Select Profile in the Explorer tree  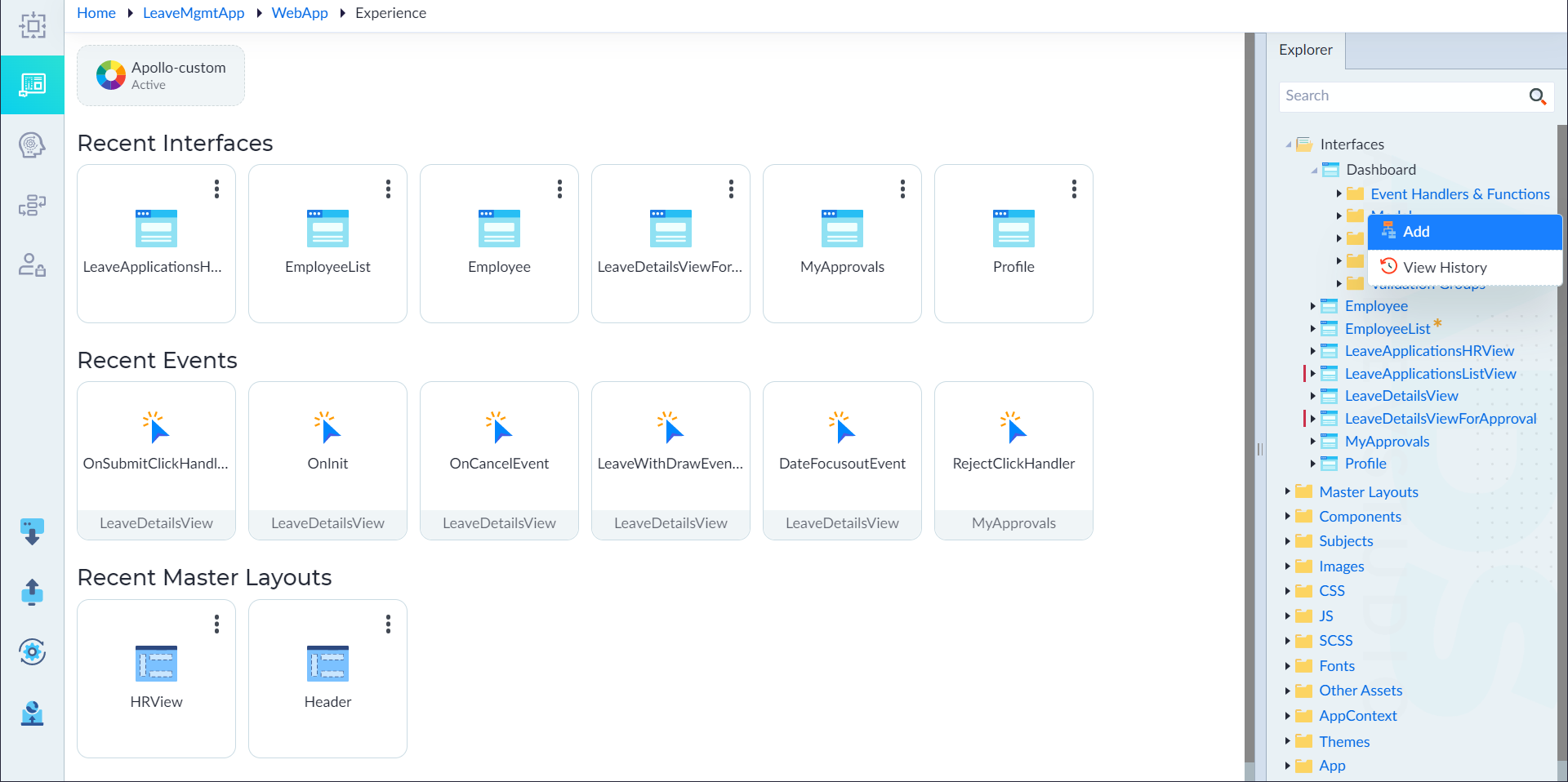tap(1365, 464)
